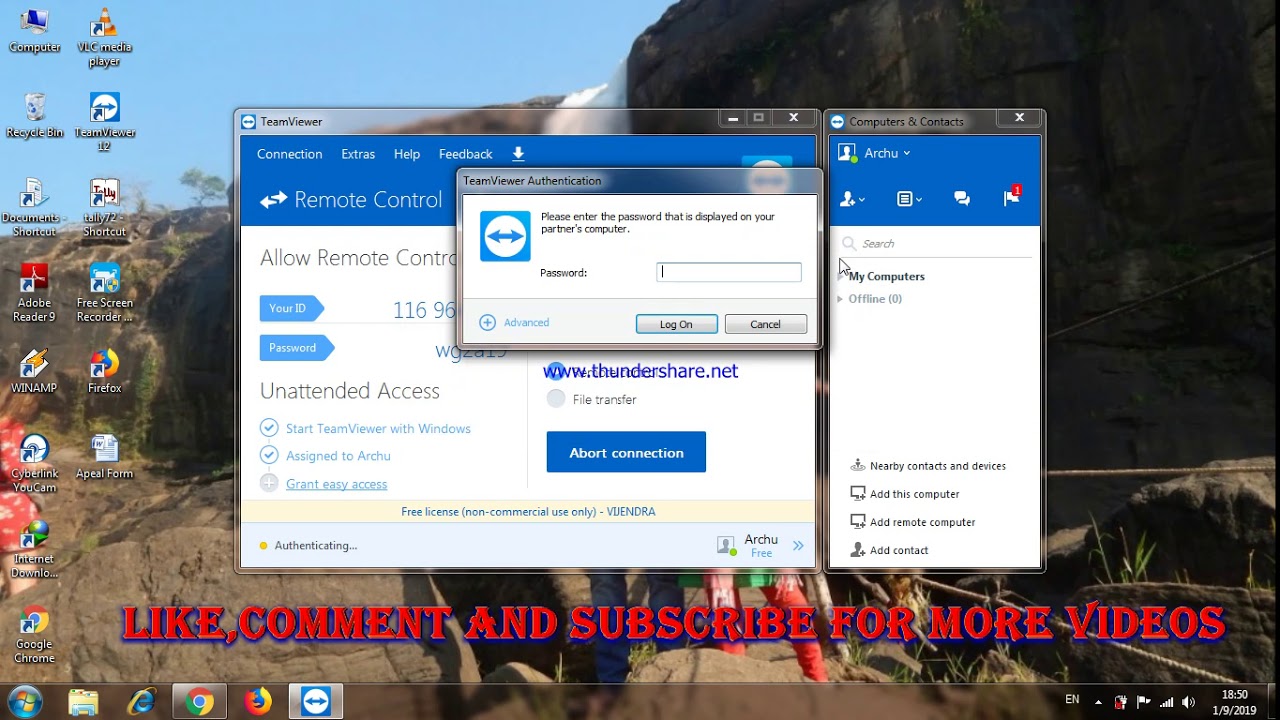Open the Feedback menu item
Screen dimensions: 1280x720
tap(465, 154)
